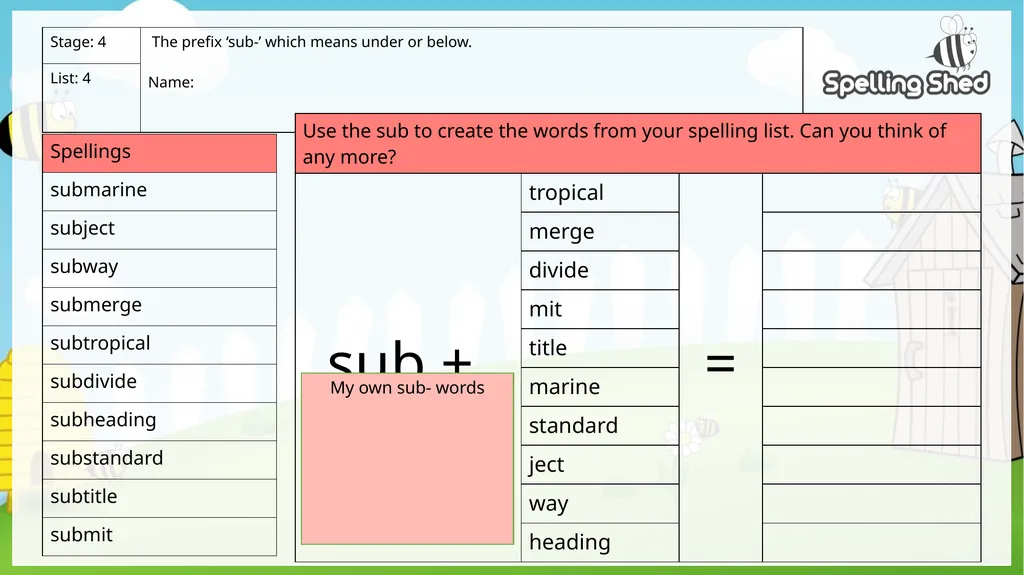Click the 'List: 4' cell
Viewport: 1024px width, 575px height.
pyautogui.click(x=91, y=97)
